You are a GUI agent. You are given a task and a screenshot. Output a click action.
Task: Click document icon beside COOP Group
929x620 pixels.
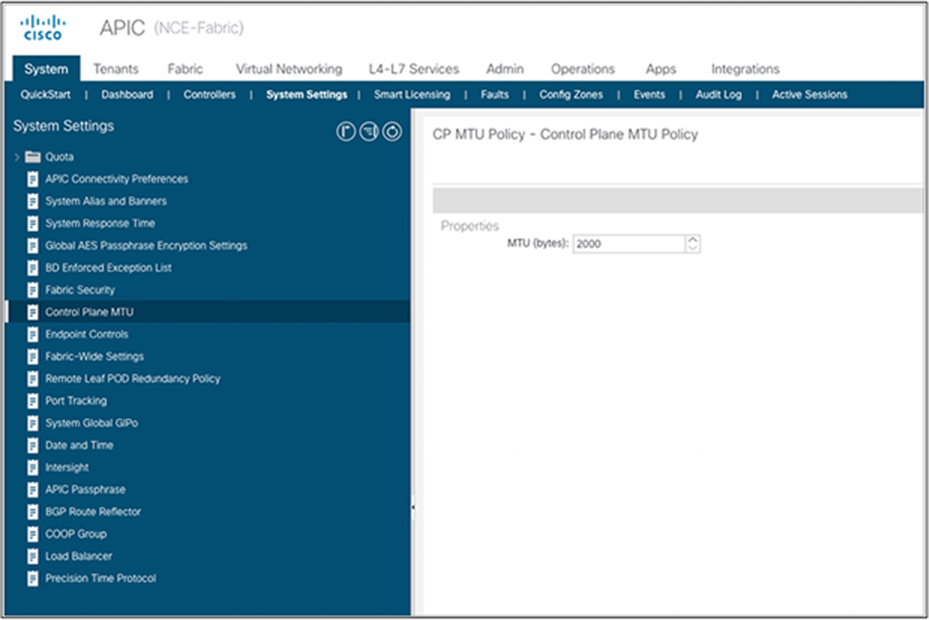[33, 534]
